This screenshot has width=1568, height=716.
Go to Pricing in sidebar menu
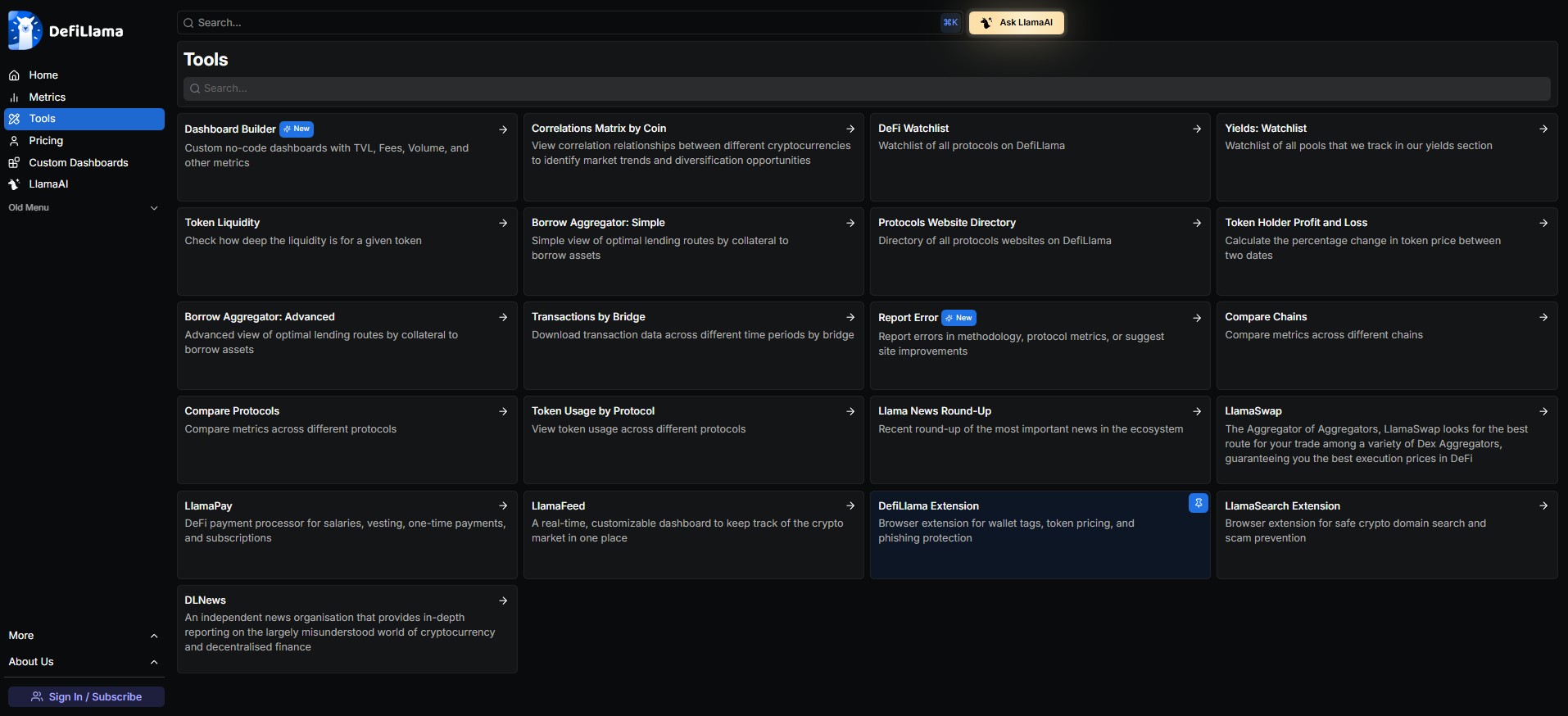(x=46, y=141)
